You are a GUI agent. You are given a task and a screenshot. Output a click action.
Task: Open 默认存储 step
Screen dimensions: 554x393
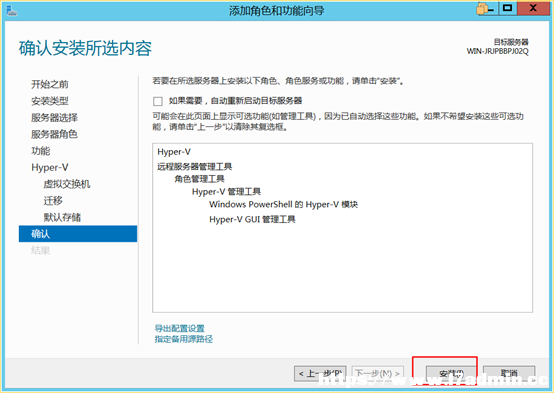point(62,217)
